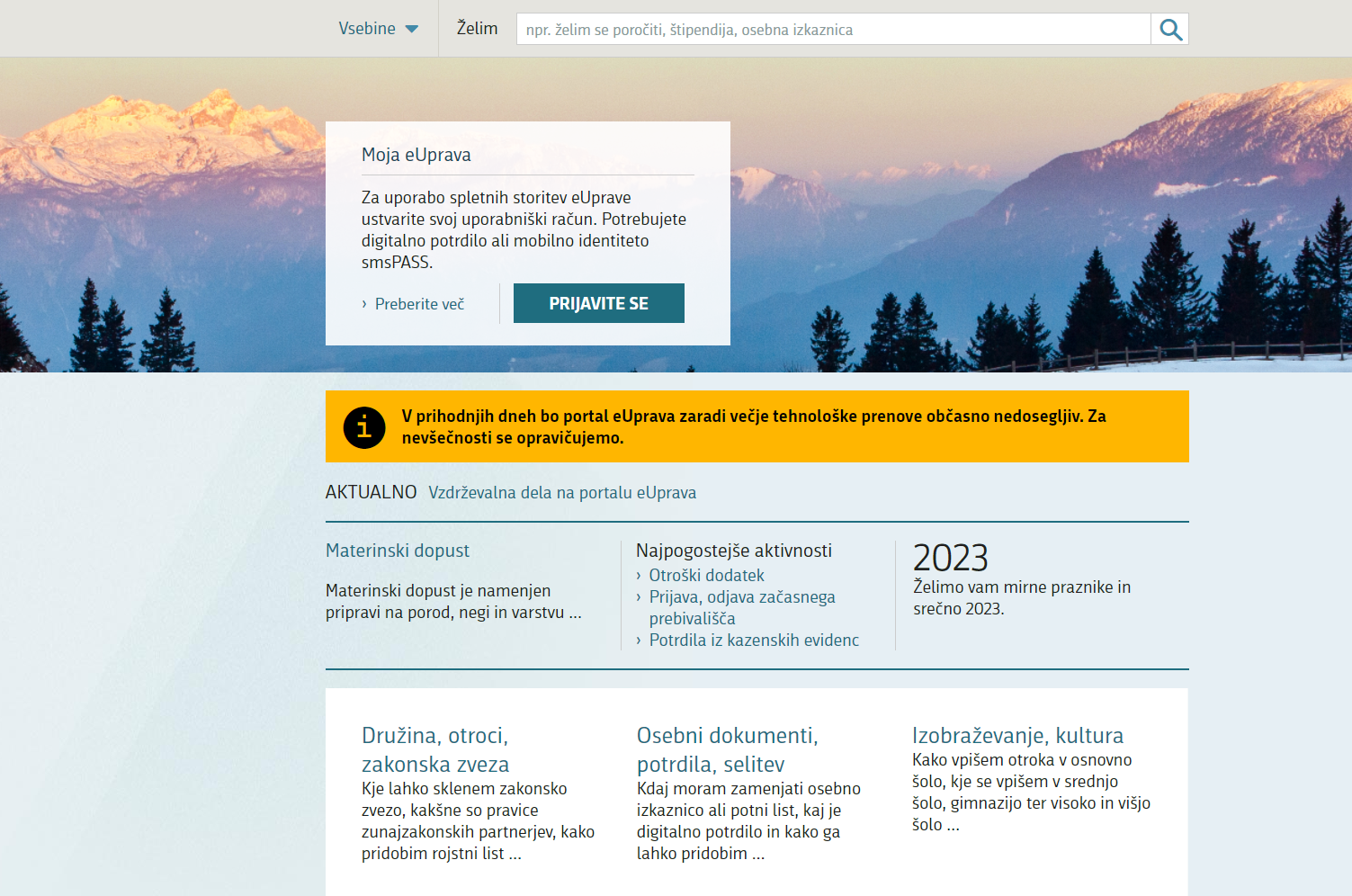Open Potrdila iz kazenskih evidenc link
This screenshot has height=896, width=1352.
(754, 641)
